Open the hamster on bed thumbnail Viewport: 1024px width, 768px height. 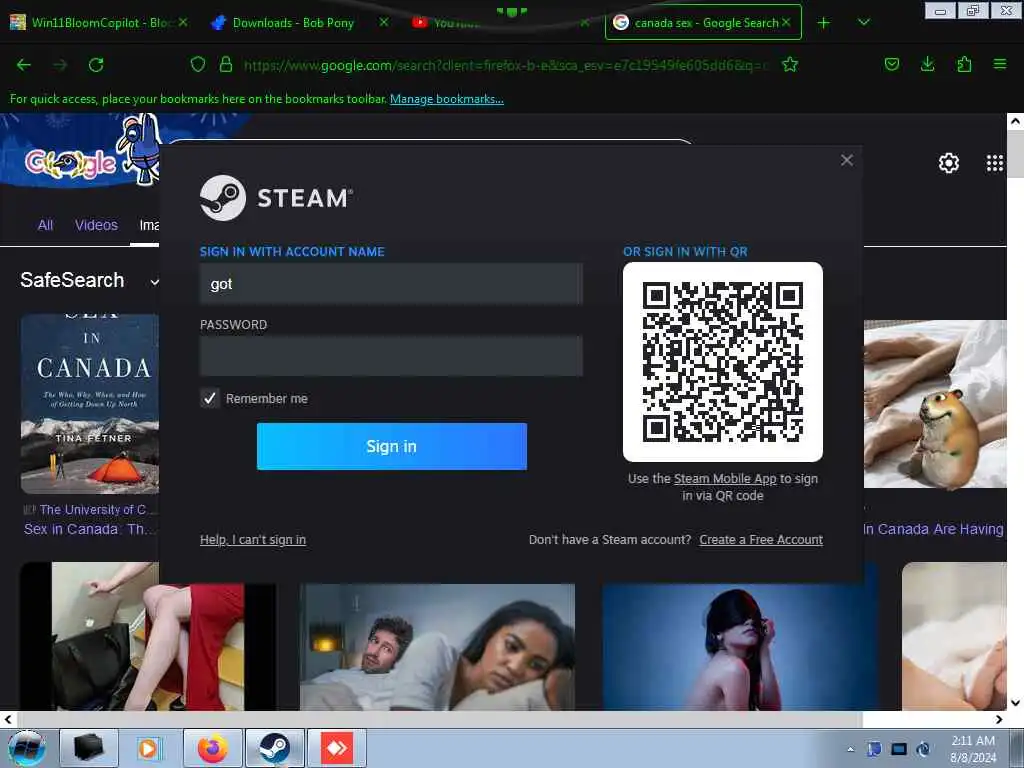click(935, 404)
